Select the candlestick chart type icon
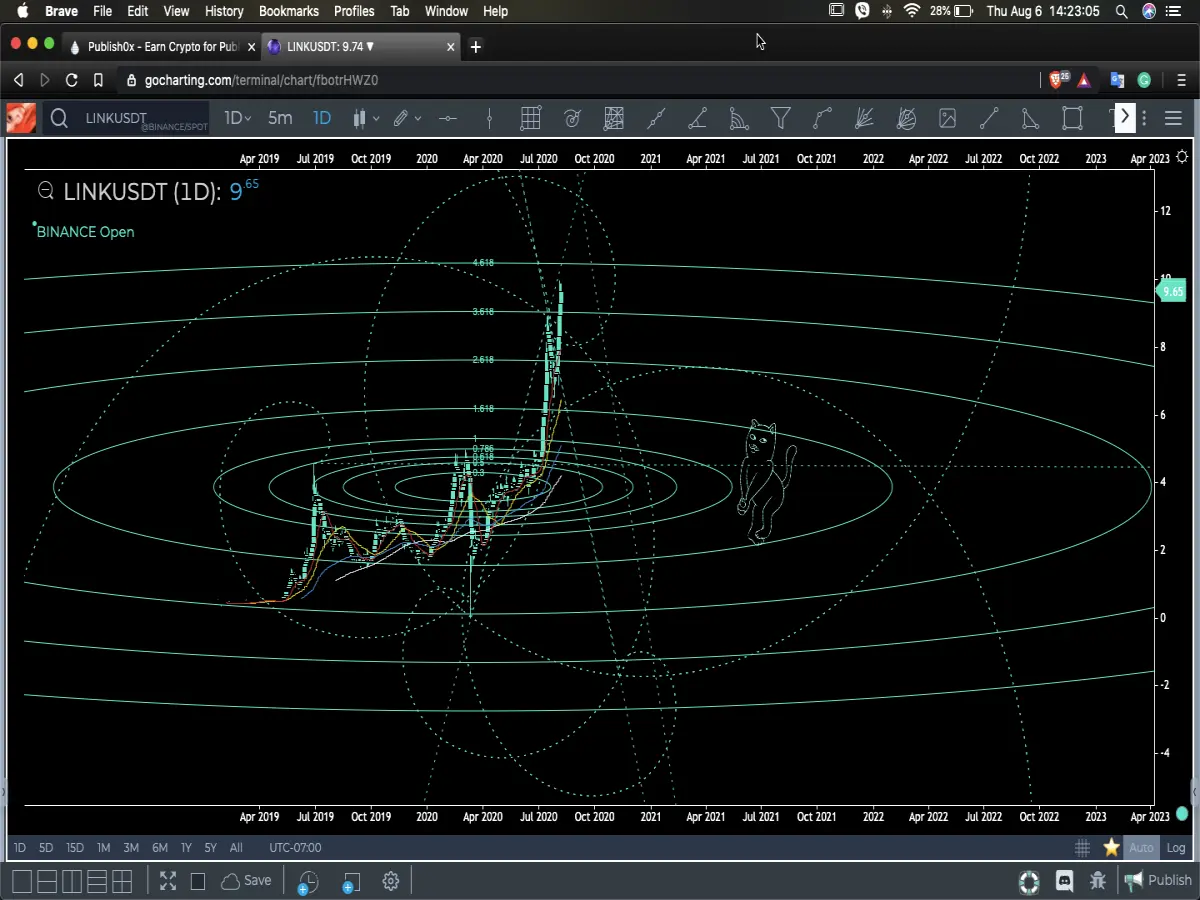The height and width of the screenshot is (900, 1200). coord(359,118)
